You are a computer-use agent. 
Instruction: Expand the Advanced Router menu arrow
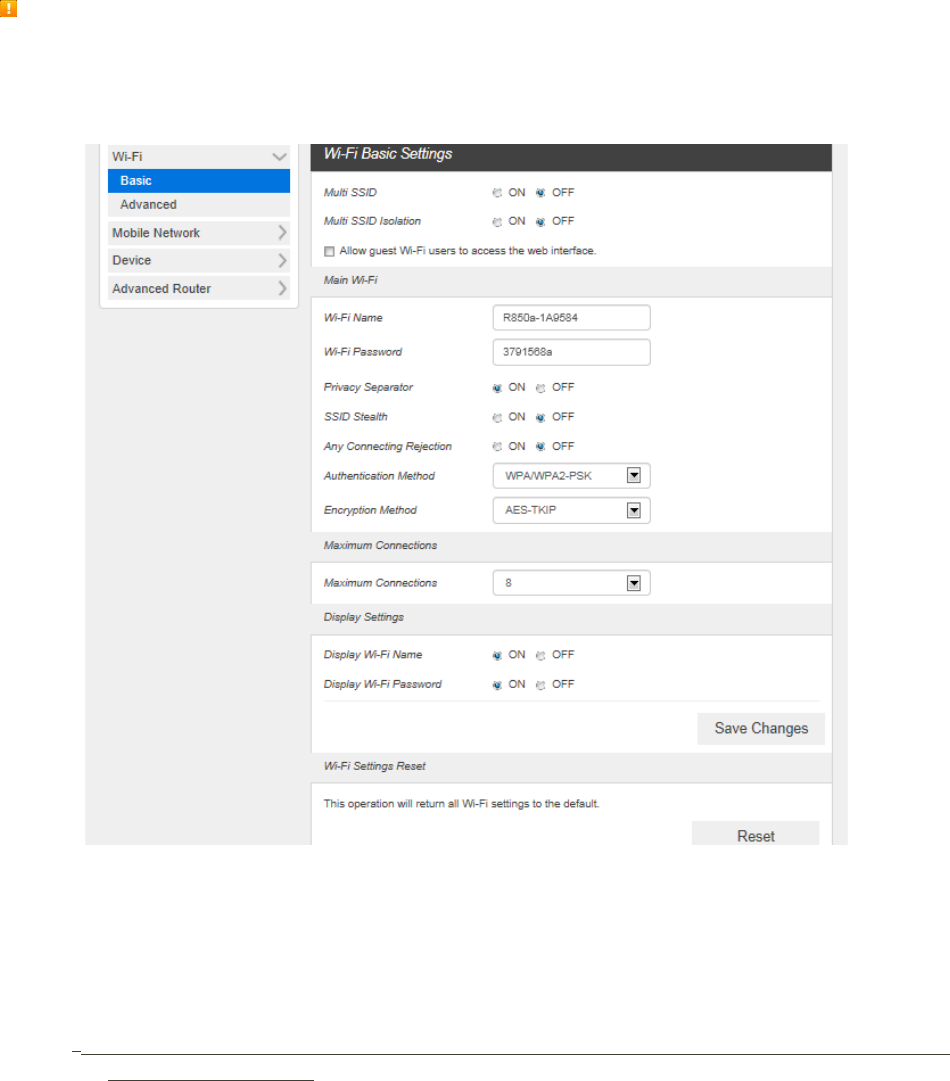click(x=282, y=288)
